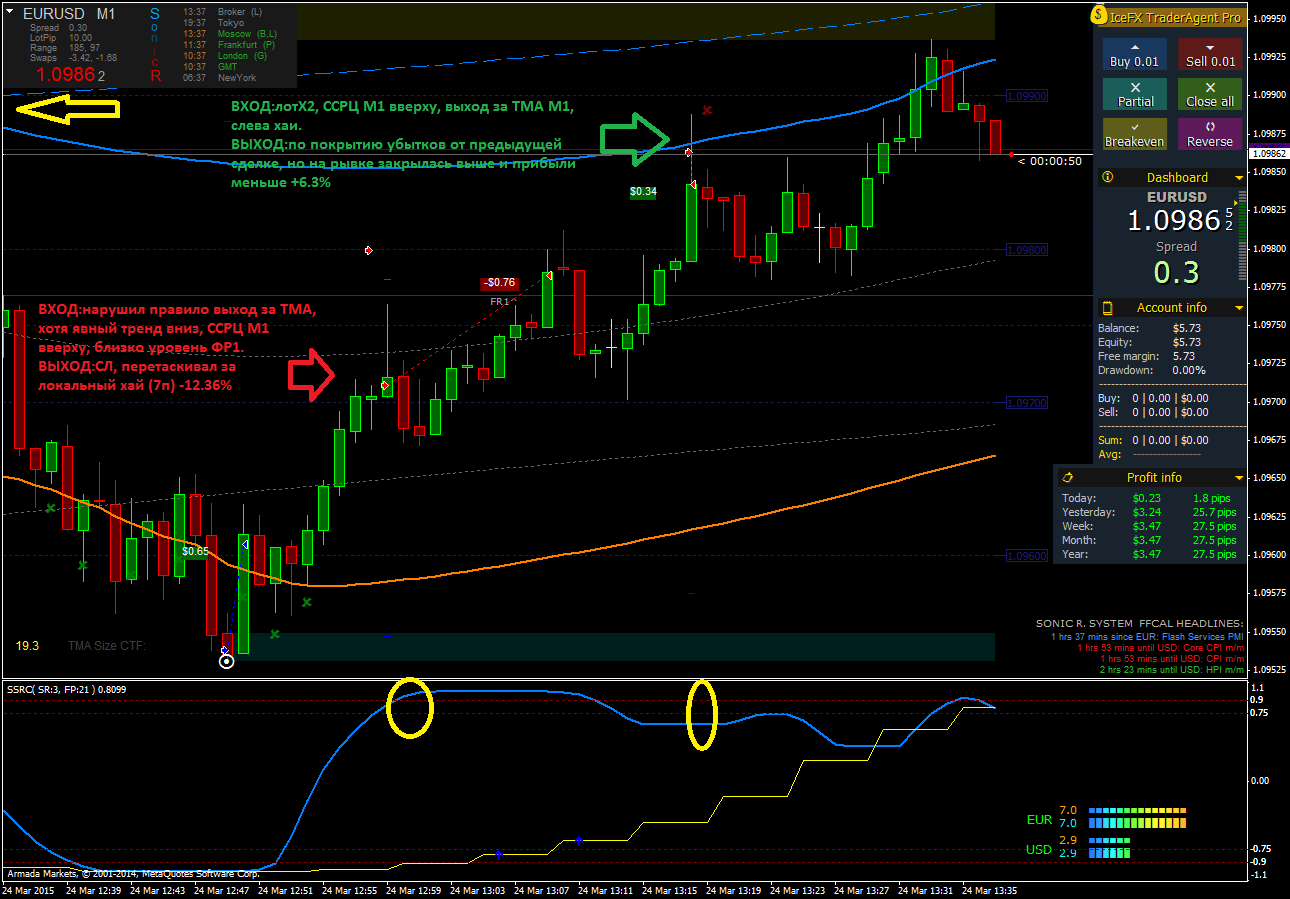Click the SONIC R. SYSTEM FFCAL HEADLINES title
Viewport: 1290px width, 899px height.
point(1140,623)
